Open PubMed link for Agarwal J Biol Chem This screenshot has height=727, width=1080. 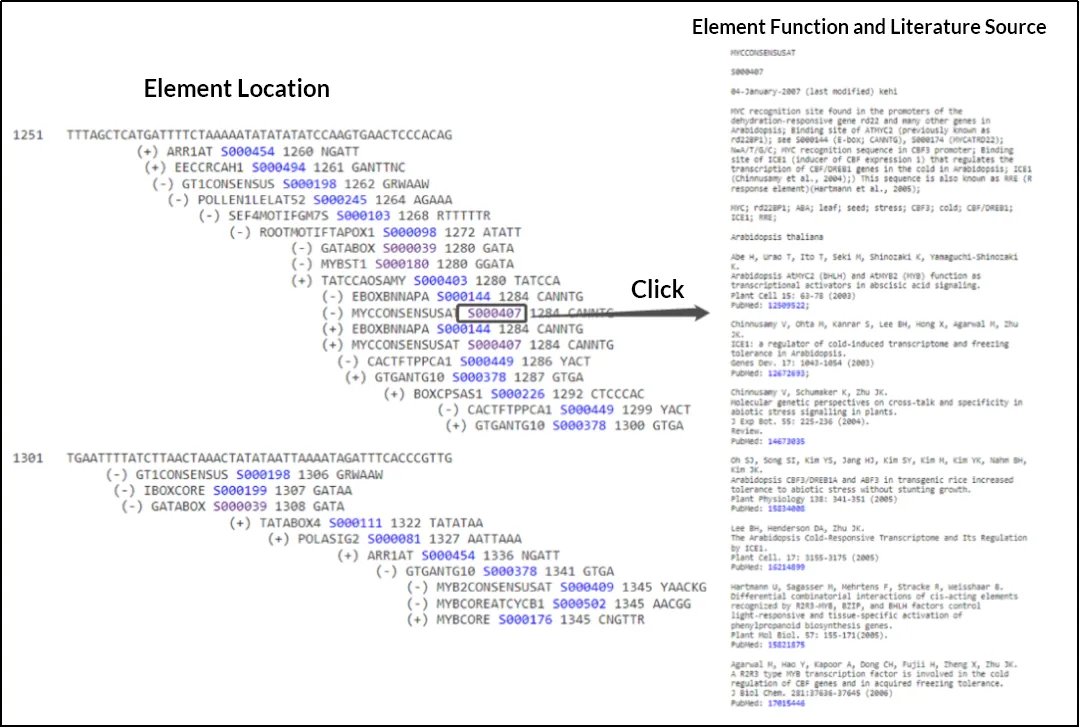click(786, 704)
